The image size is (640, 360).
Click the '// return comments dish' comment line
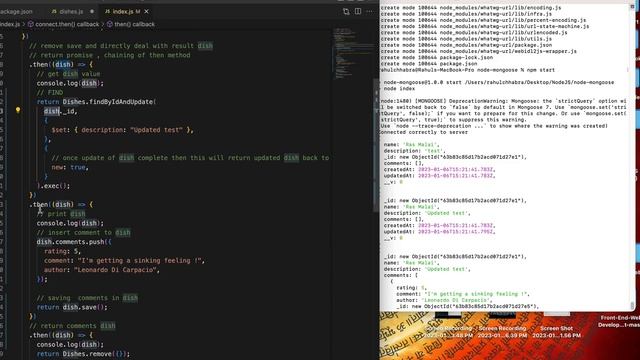[x=72, y=326]
